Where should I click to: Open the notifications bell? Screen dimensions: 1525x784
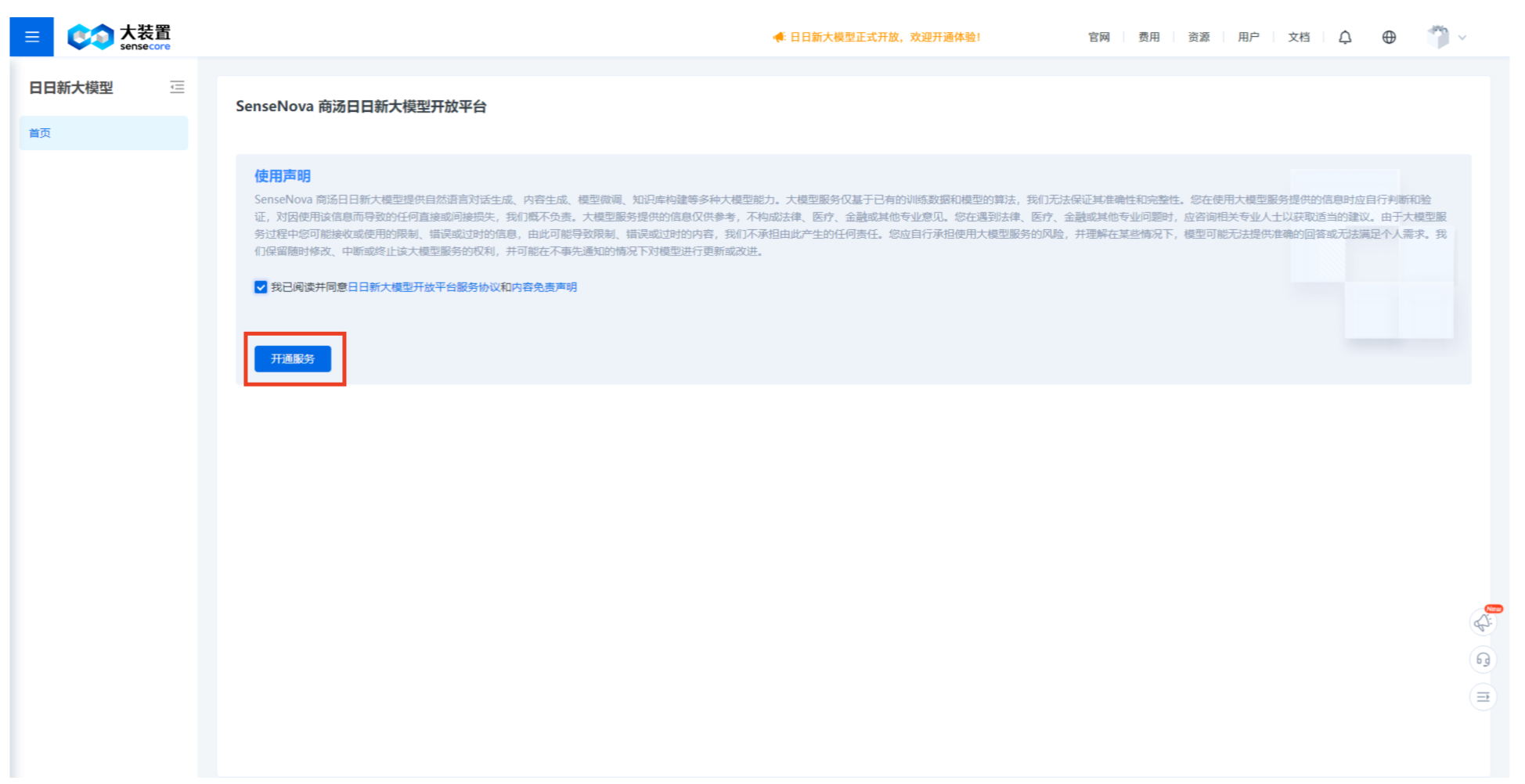(1345, 37)
